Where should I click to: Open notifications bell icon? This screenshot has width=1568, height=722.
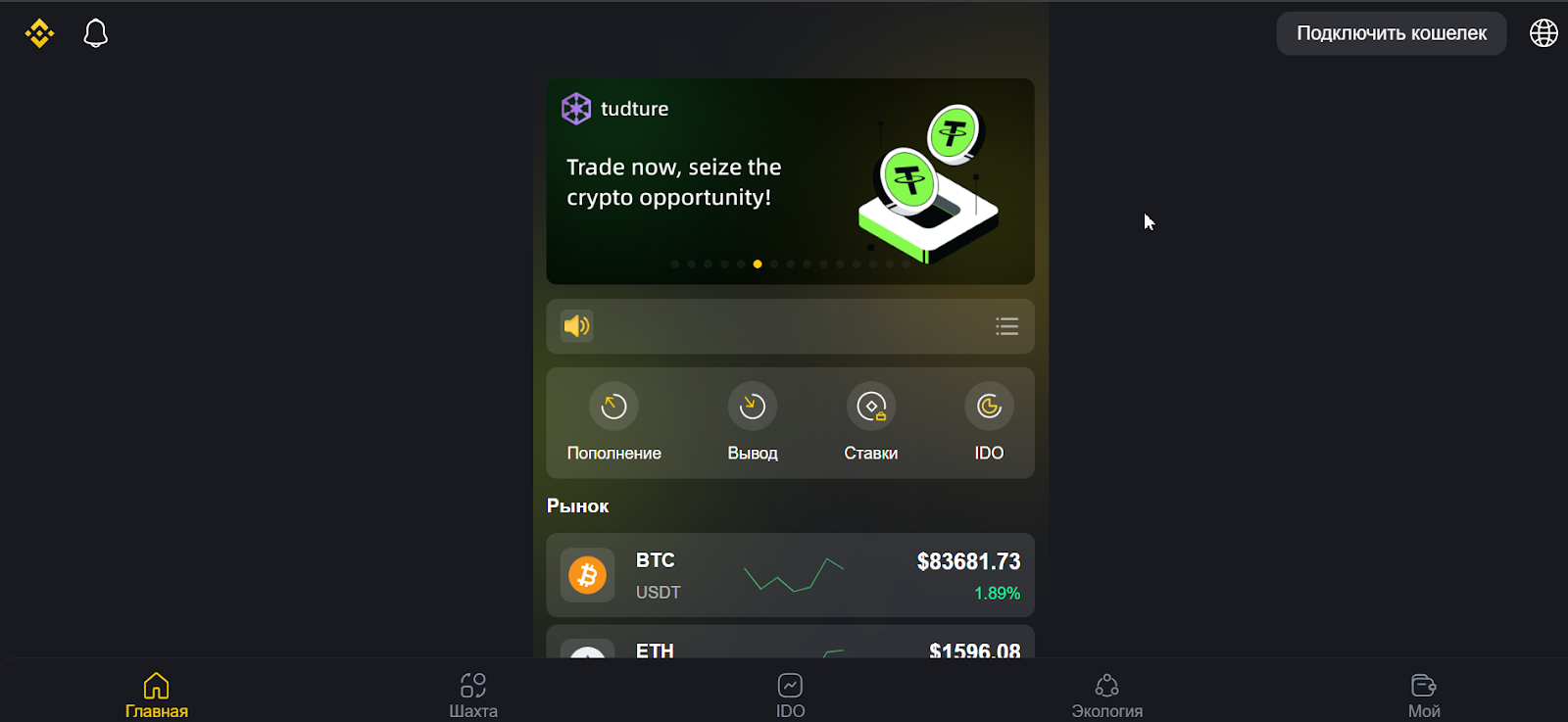click(x=96, y=33)
